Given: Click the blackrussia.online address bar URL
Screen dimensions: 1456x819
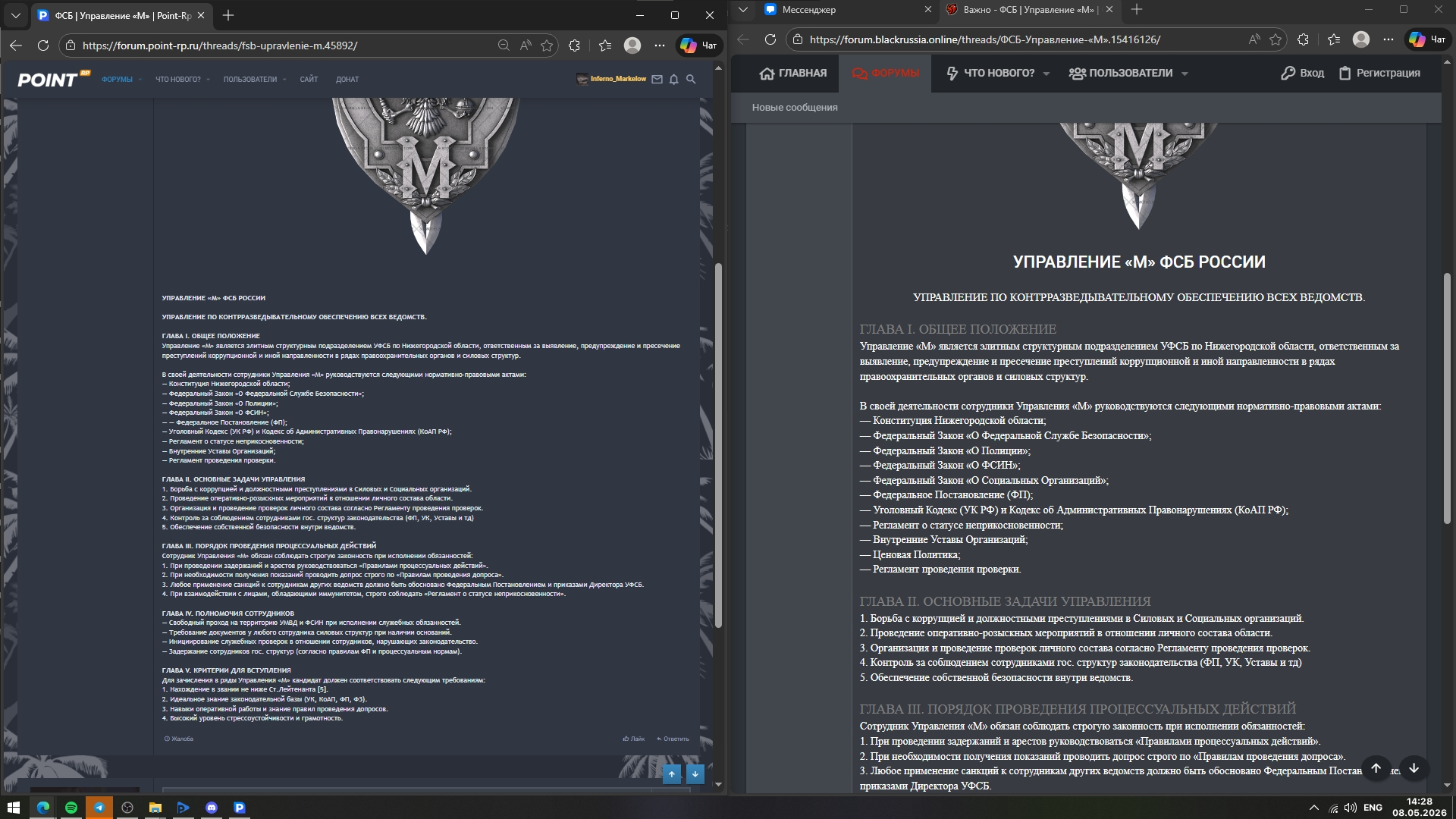Looking at the screenshot, I should click(x=985, y=39).
